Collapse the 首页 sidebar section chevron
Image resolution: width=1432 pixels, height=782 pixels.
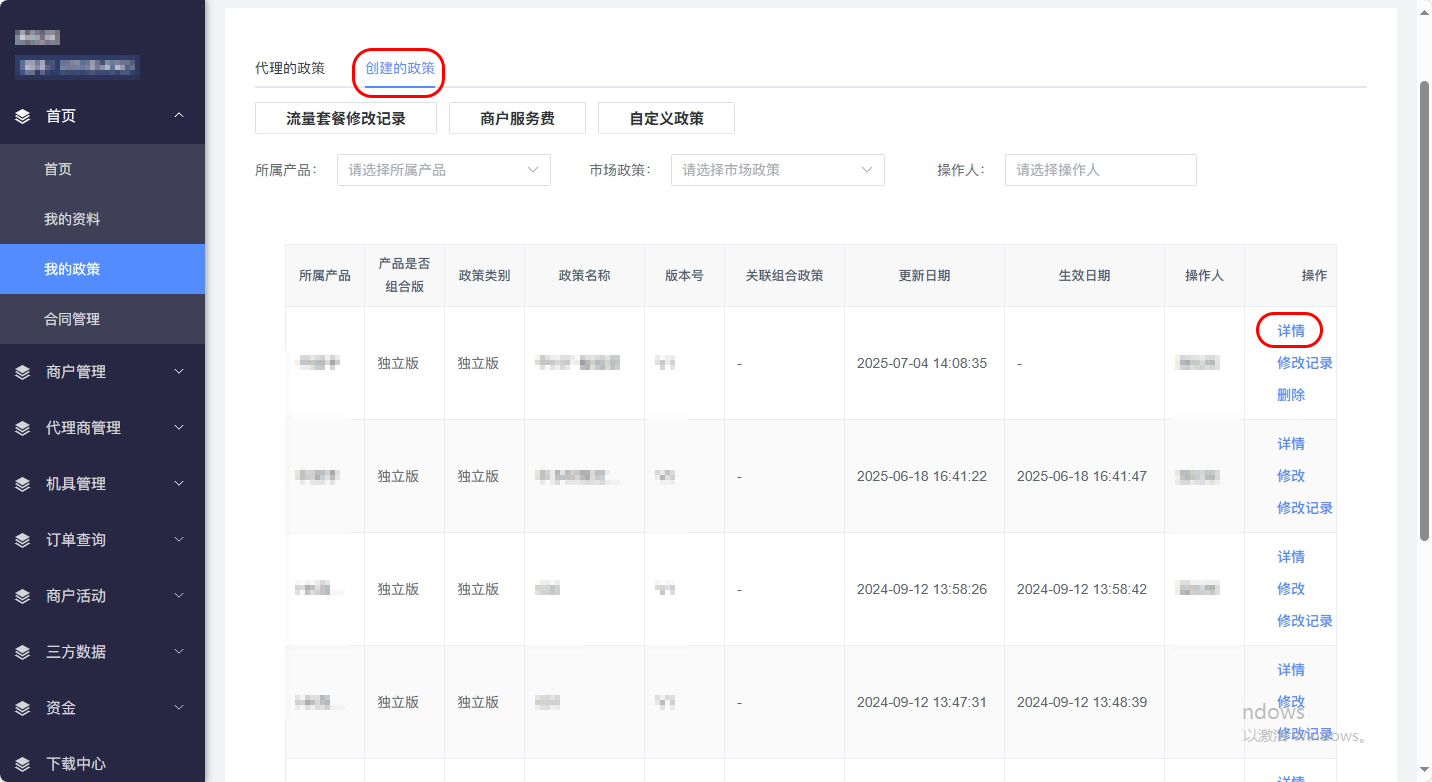179,116
